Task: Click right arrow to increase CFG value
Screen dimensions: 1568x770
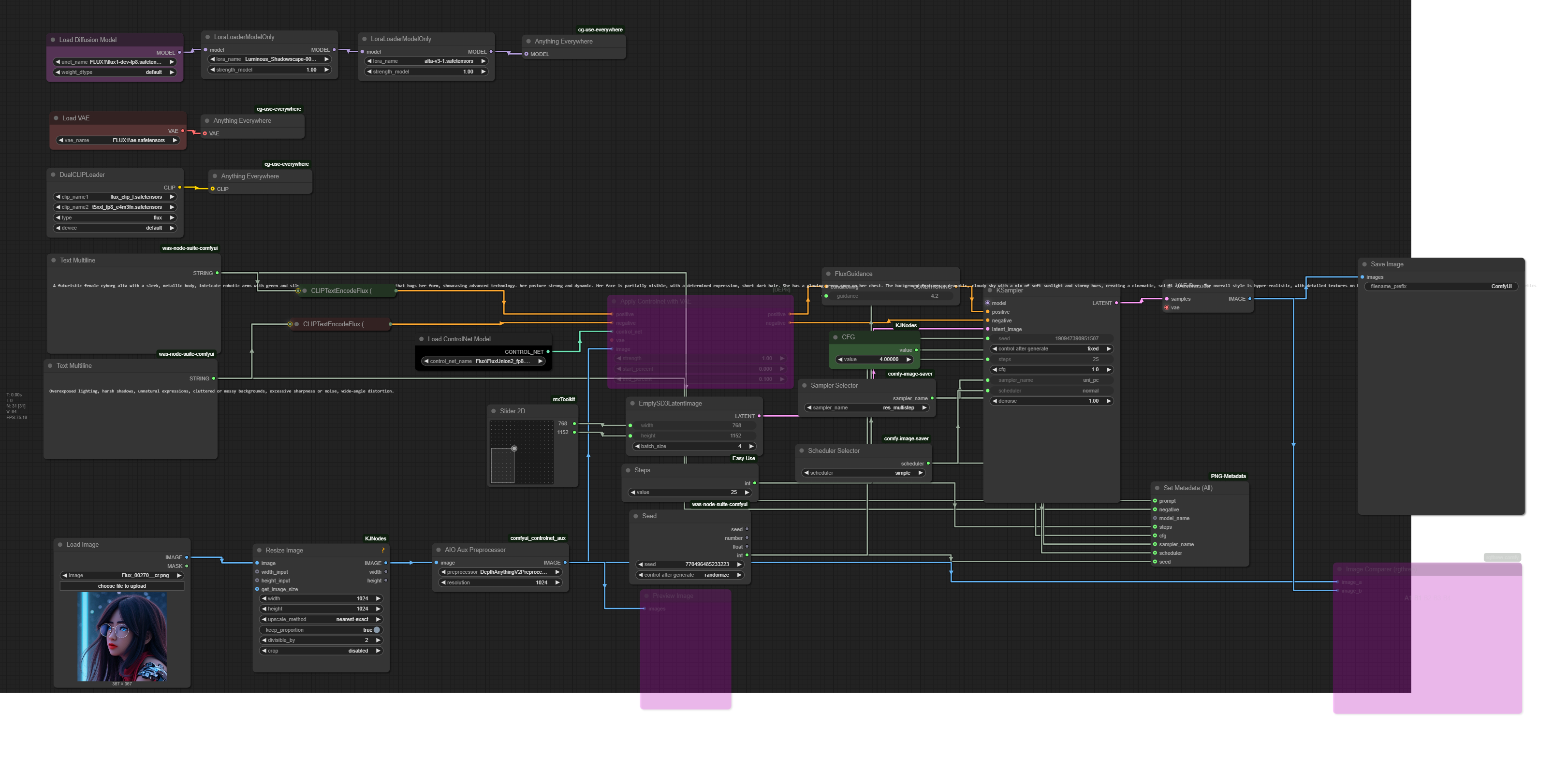Action: [x=908, y=359]
